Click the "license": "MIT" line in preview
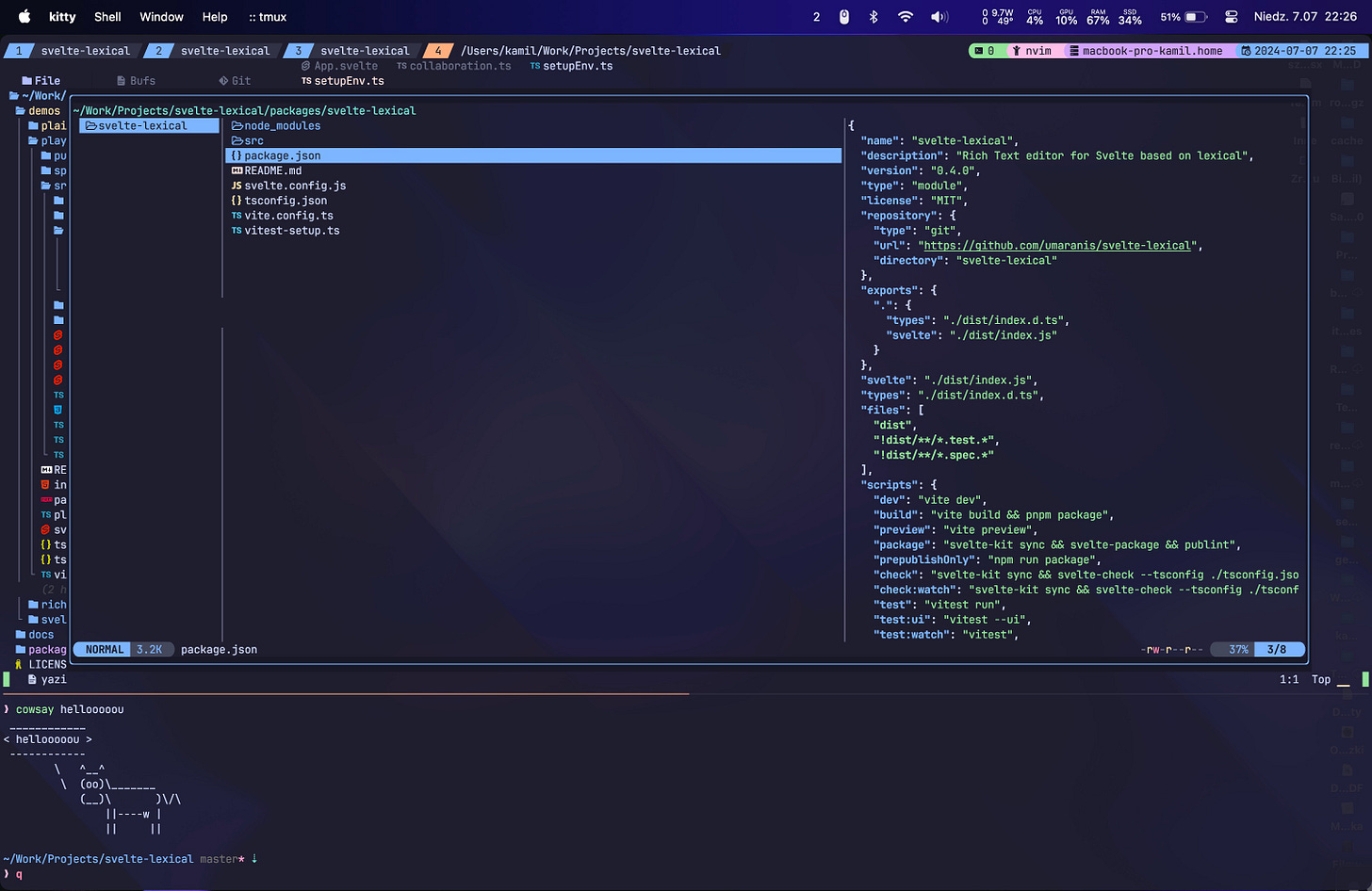The height and width of the screenshot is (891, 1372). 913,201
